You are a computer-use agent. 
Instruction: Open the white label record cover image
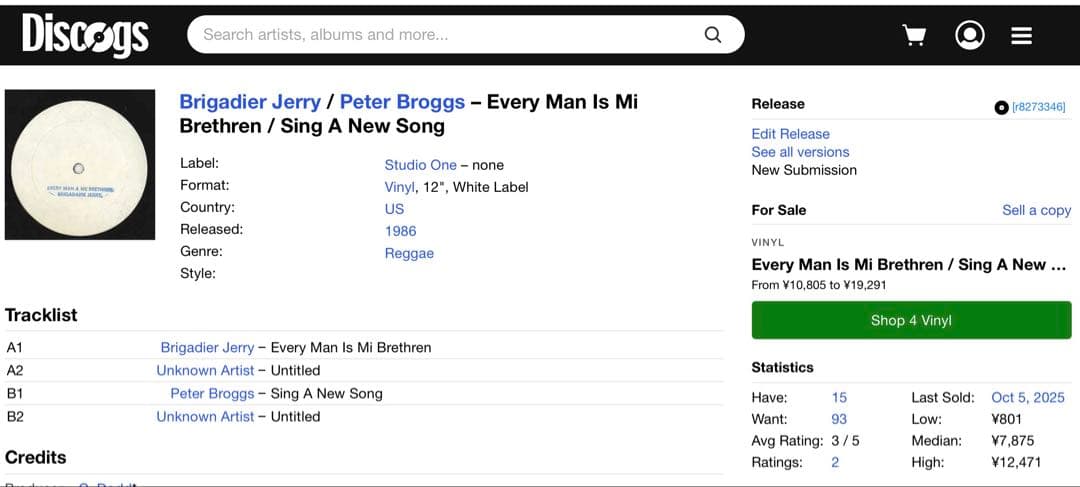tap(80, 165)
